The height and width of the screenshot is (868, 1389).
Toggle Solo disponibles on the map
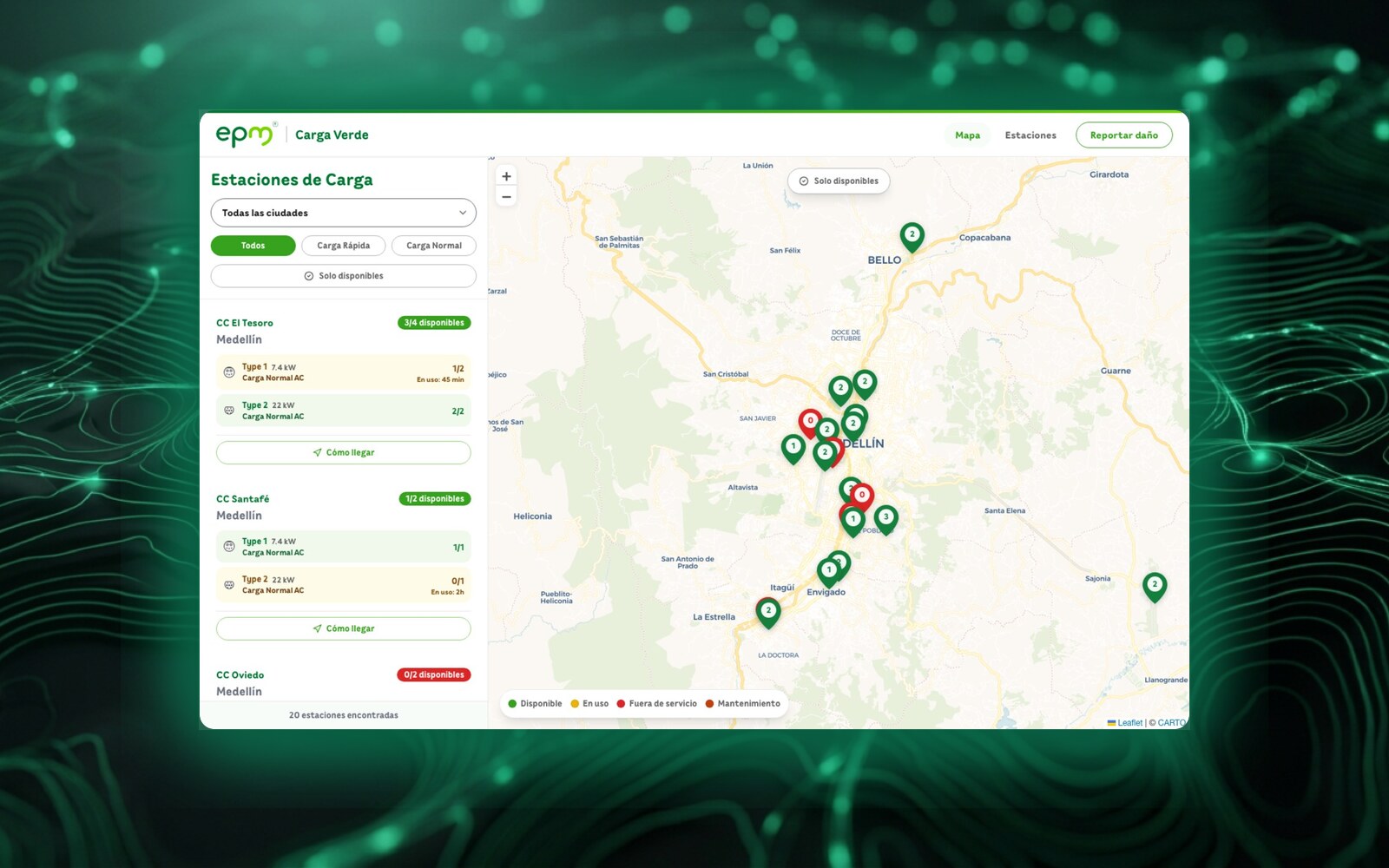tap(839, 181)
